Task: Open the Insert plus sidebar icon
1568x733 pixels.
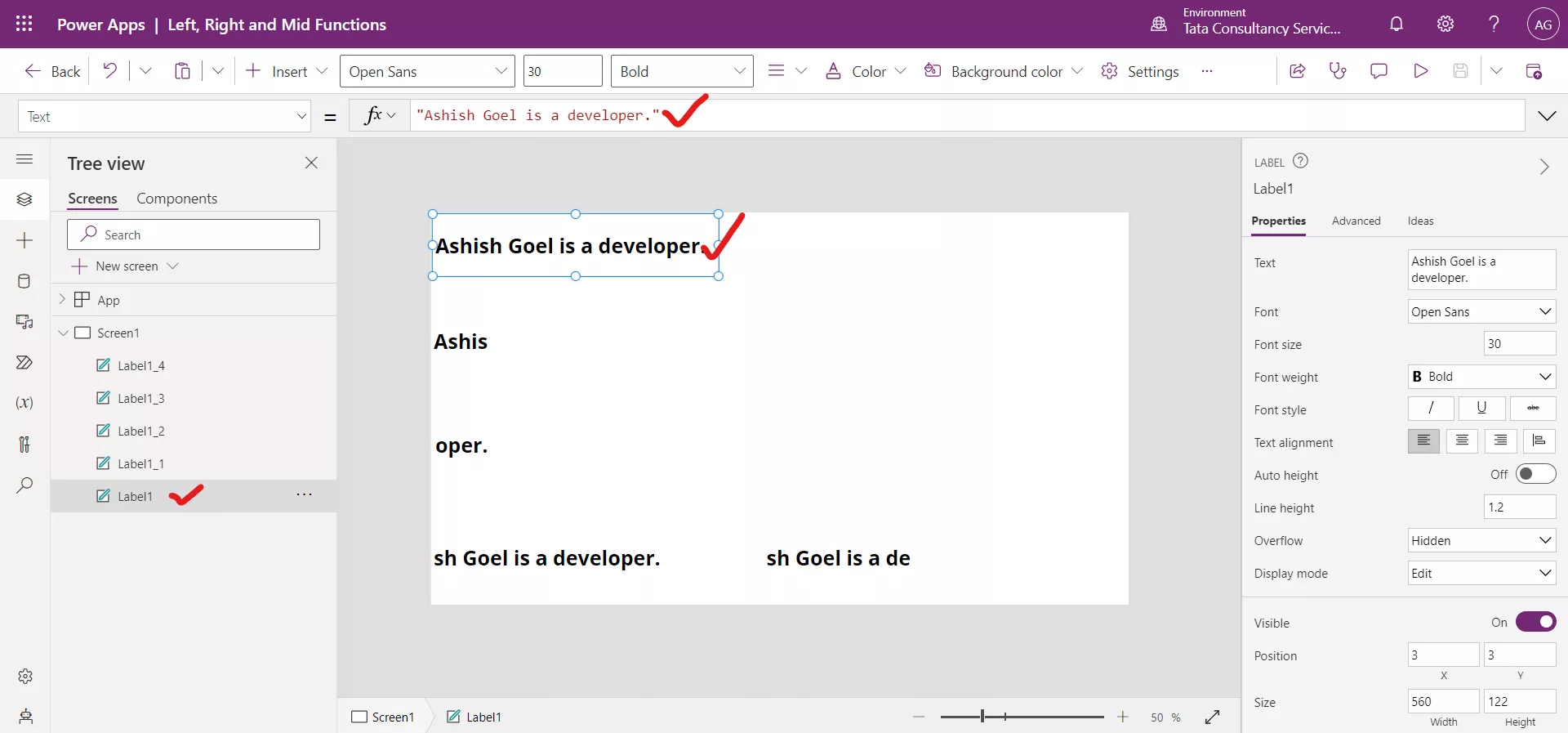Action: [24, 240]
